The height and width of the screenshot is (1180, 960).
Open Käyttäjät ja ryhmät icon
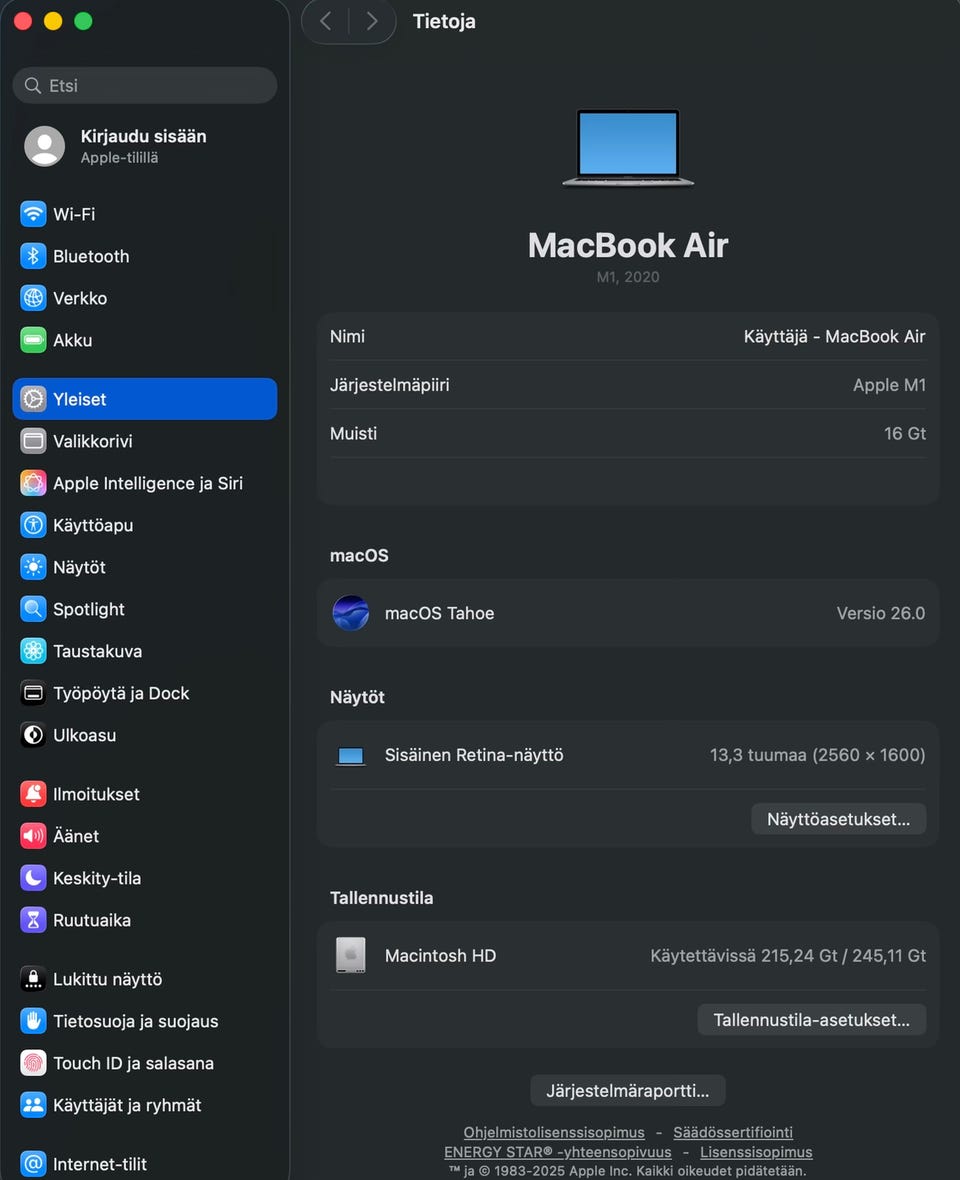point(33,1105)
